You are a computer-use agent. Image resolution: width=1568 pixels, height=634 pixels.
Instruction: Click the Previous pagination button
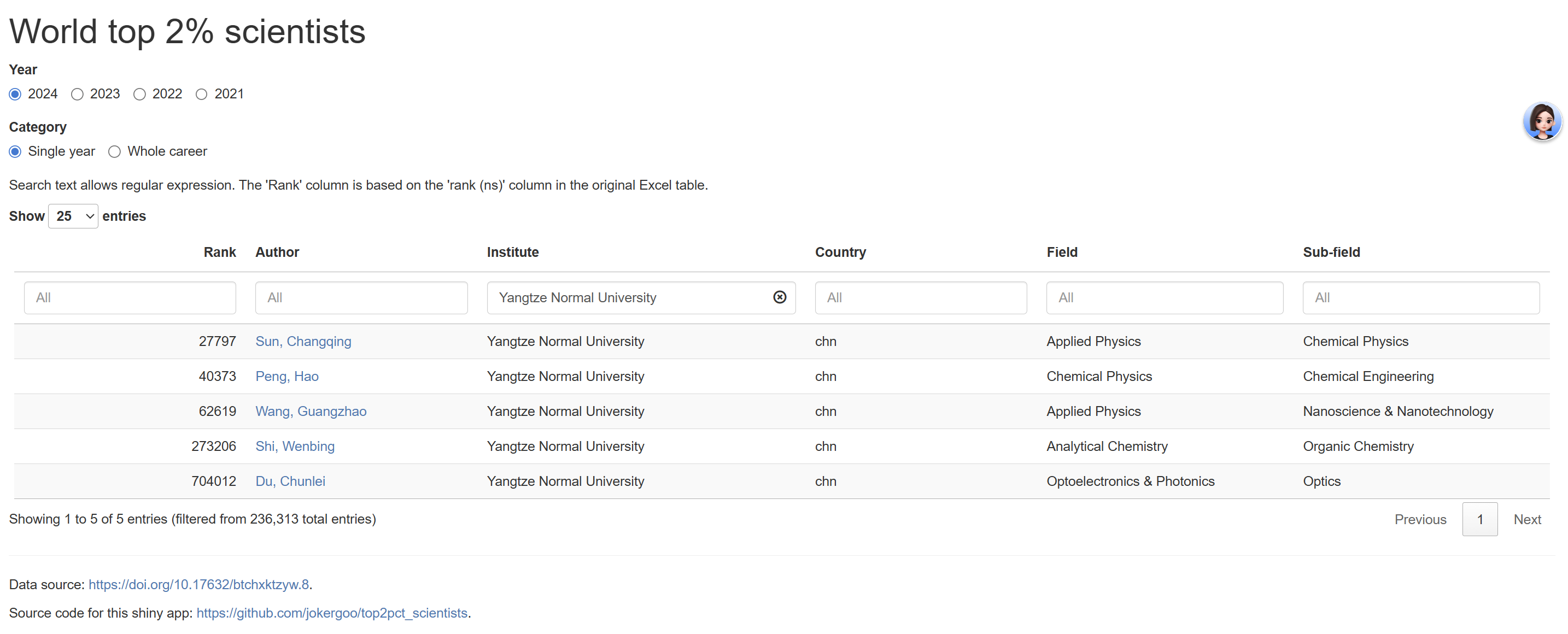pos(1419,519)
